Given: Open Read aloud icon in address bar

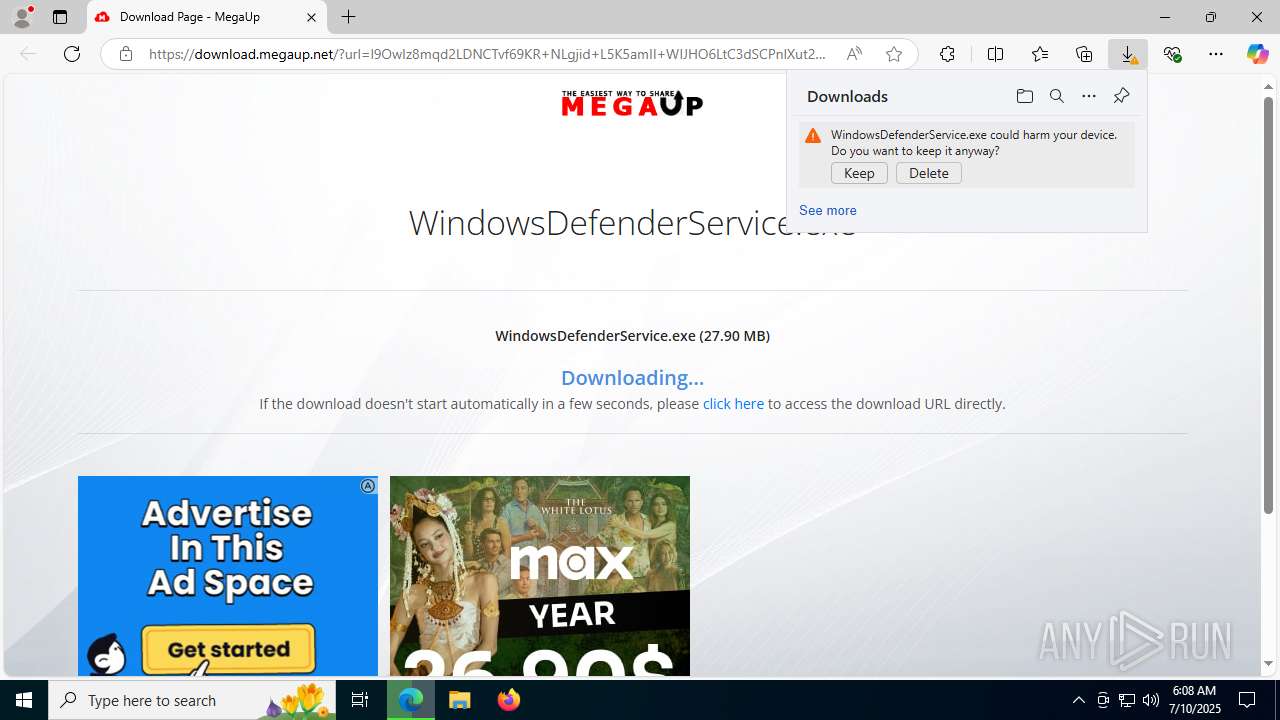Looking at the screenshot, I should click(x=854, y=54).
